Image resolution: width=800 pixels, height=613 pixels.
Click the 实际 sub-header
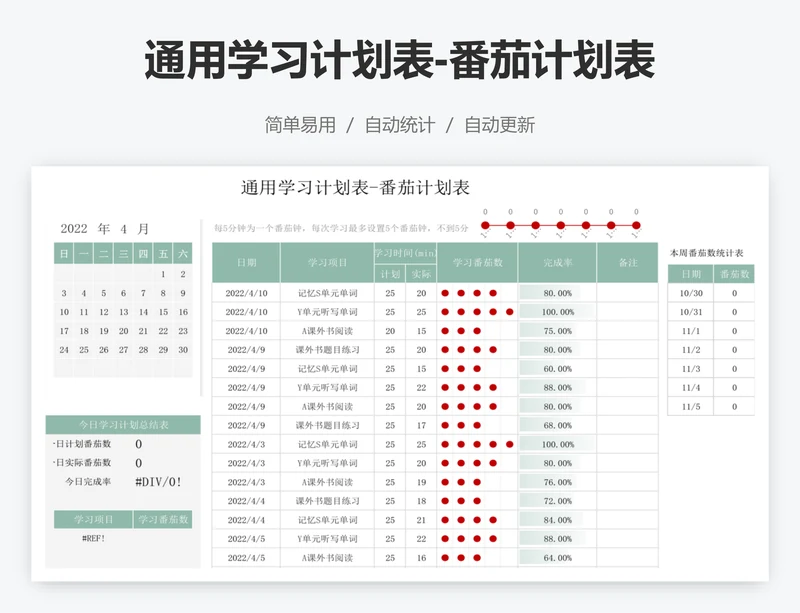click(x=421, y=274)
